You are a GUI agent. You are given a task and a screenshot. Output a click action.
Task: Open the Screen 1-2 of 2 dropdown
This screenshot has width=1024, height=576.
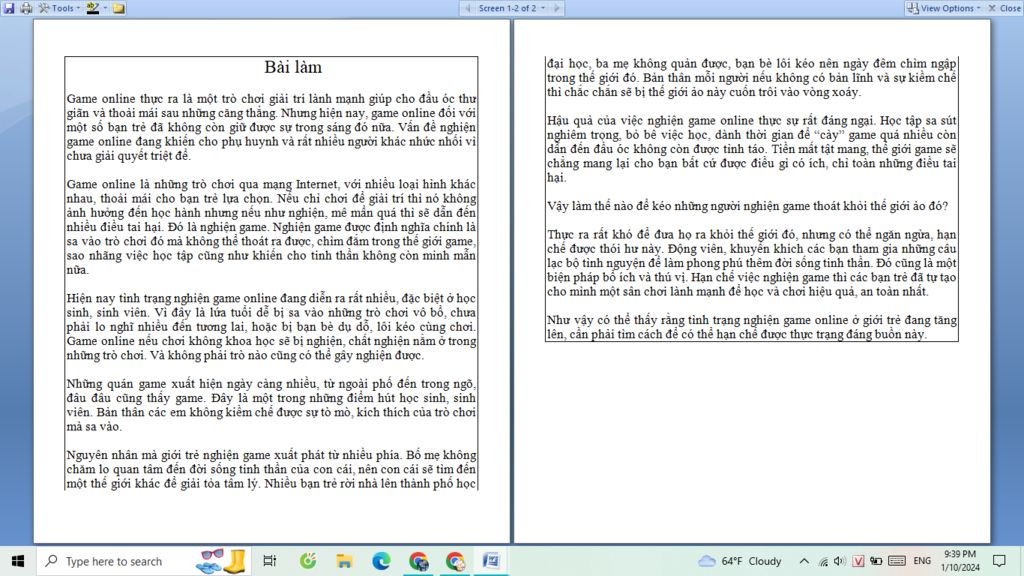(x=511, y=8)
